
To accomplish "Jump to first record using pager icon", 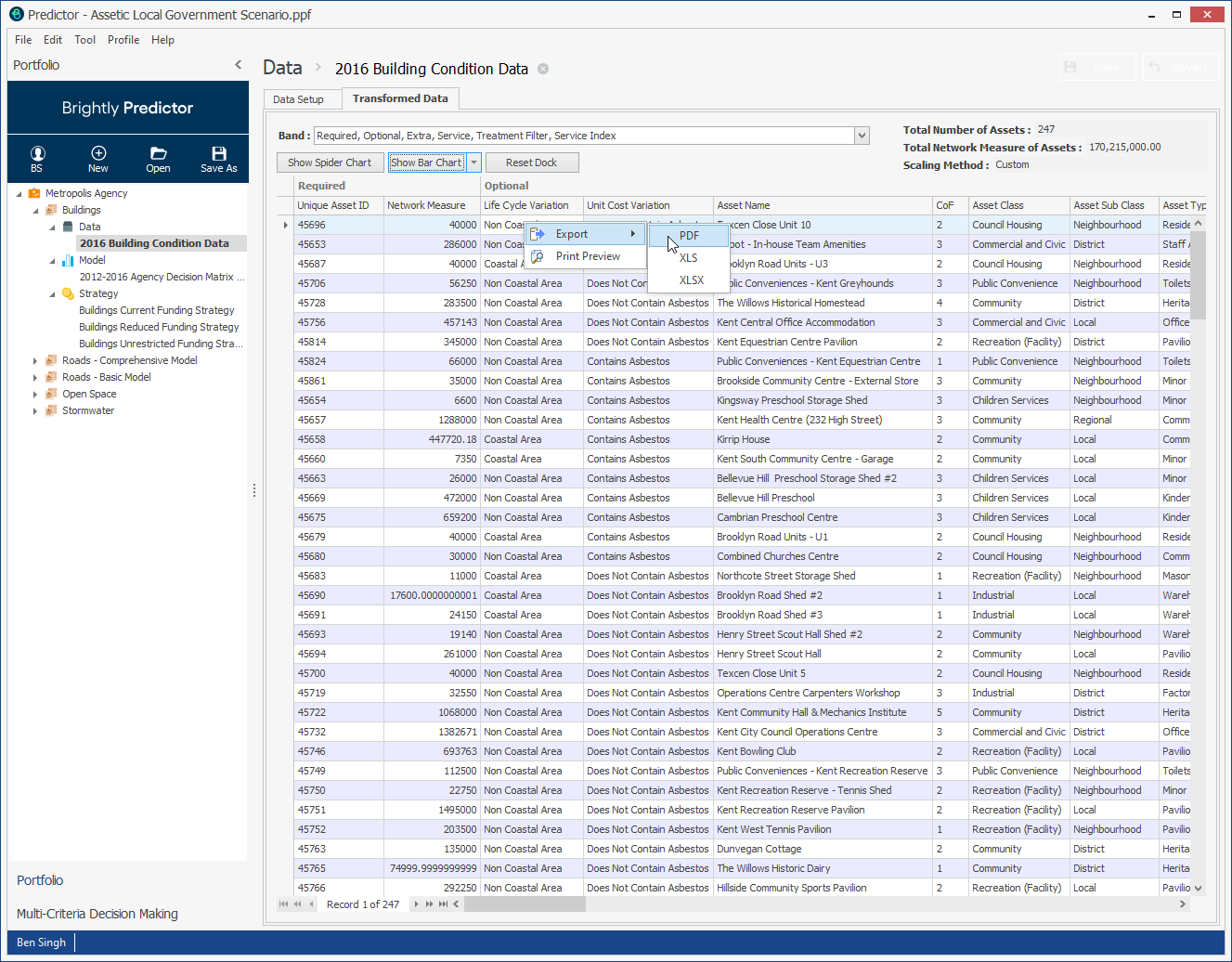I will tap(284, 903).
